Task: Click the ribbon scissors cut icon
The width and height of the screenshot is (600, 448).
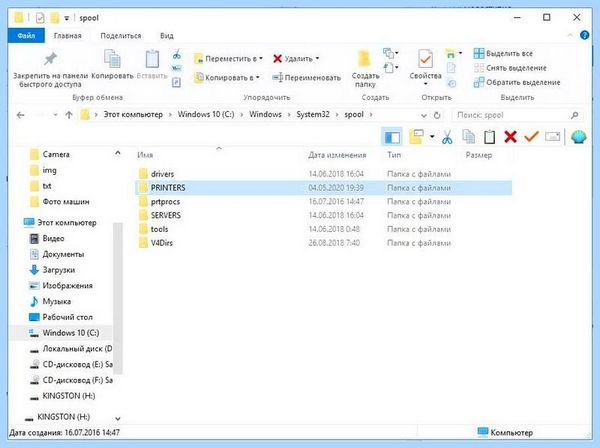Action: point(176,55)
